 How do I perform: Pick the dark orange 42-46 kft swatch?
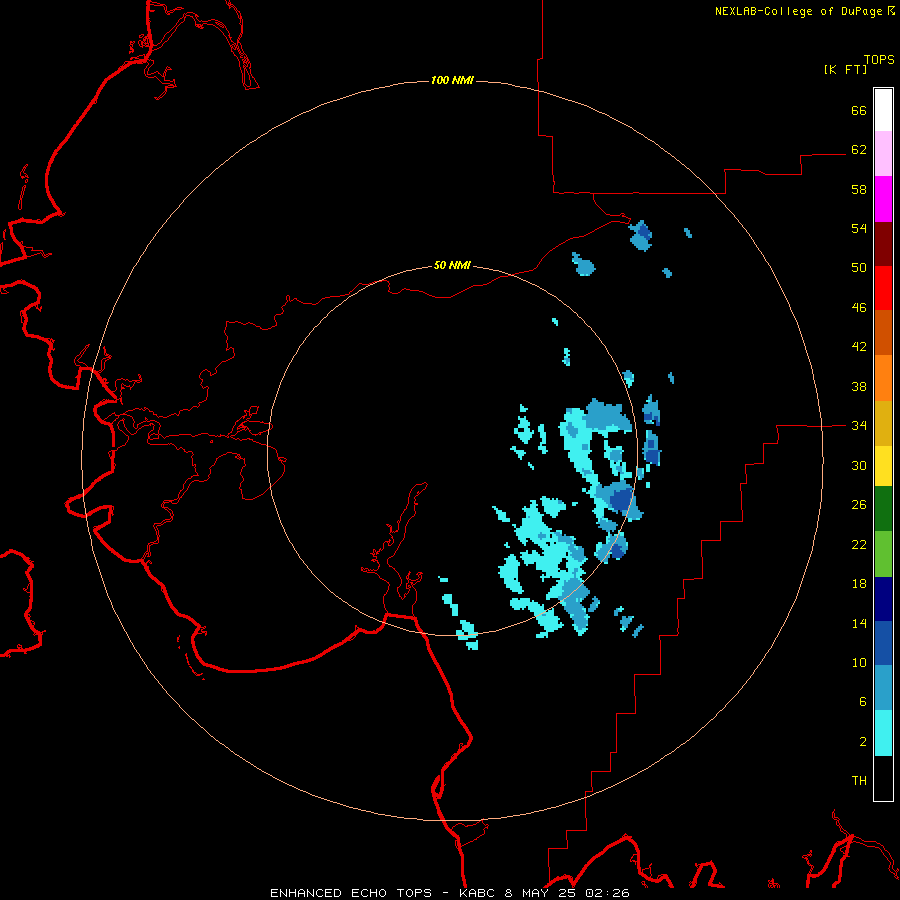tap(883, 332)
